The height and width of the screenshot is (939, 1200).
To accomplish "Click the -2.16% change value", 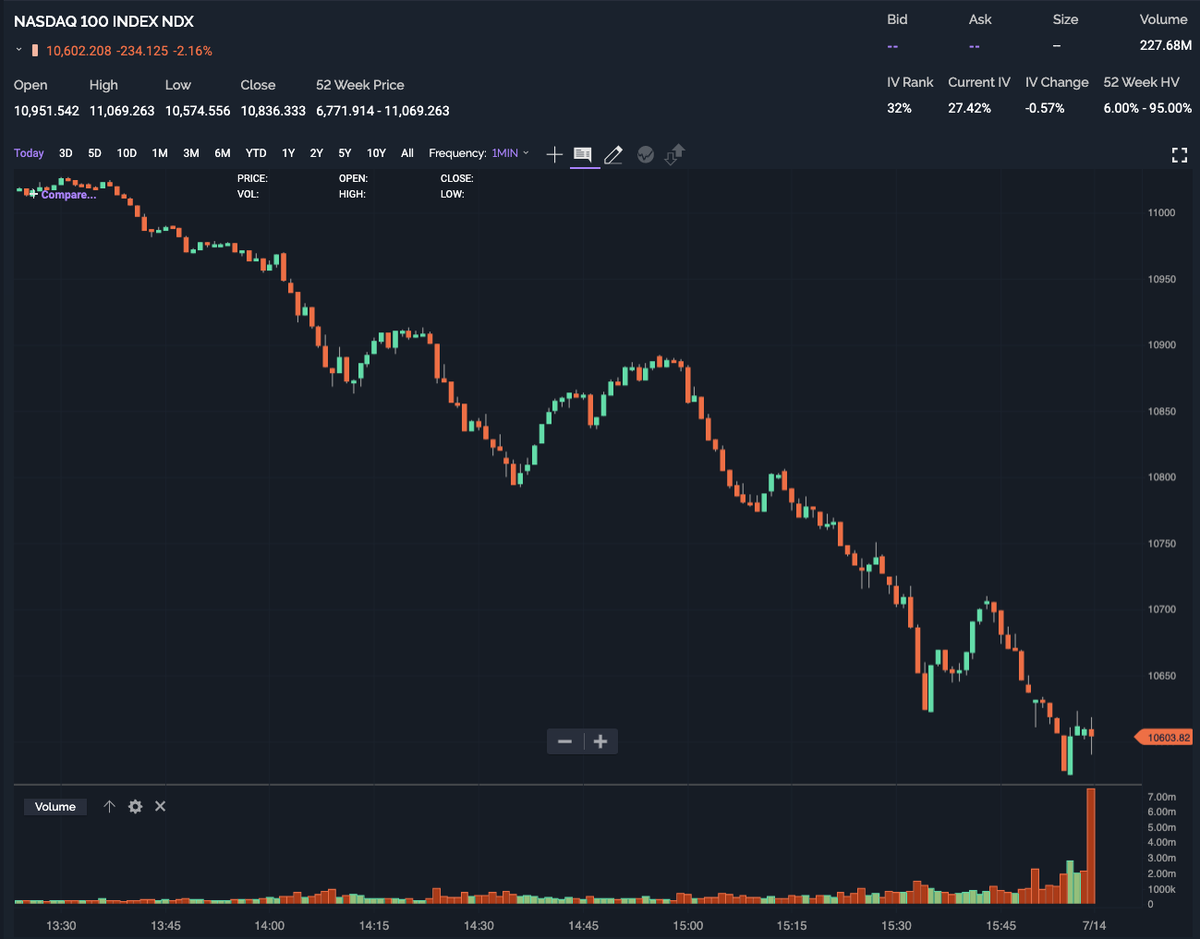I will pyautogui.click(x=192, y=51).
